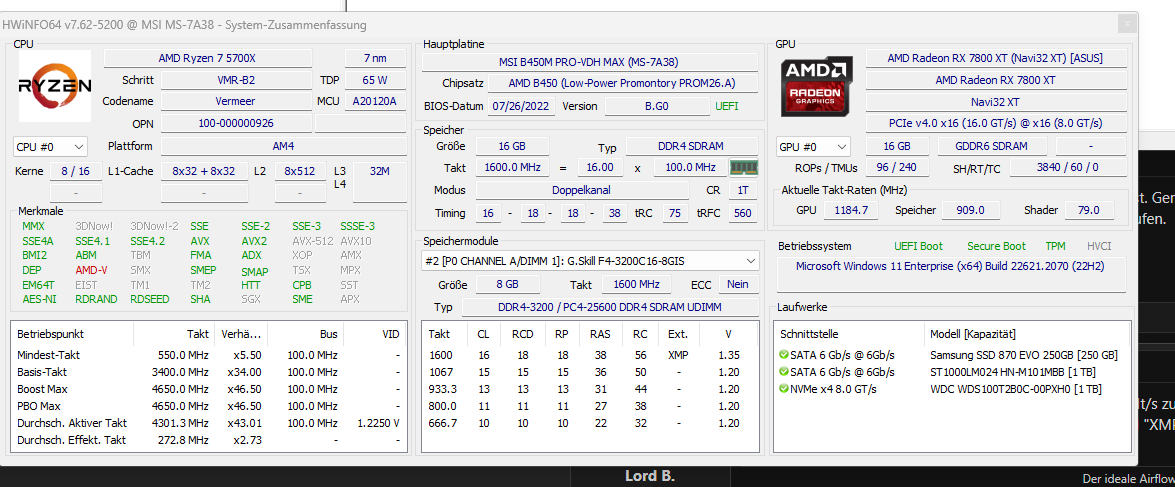Select the 933.3 timing table row
Image resolution: width=1175 pixels, height=487 pixels.
589,389
